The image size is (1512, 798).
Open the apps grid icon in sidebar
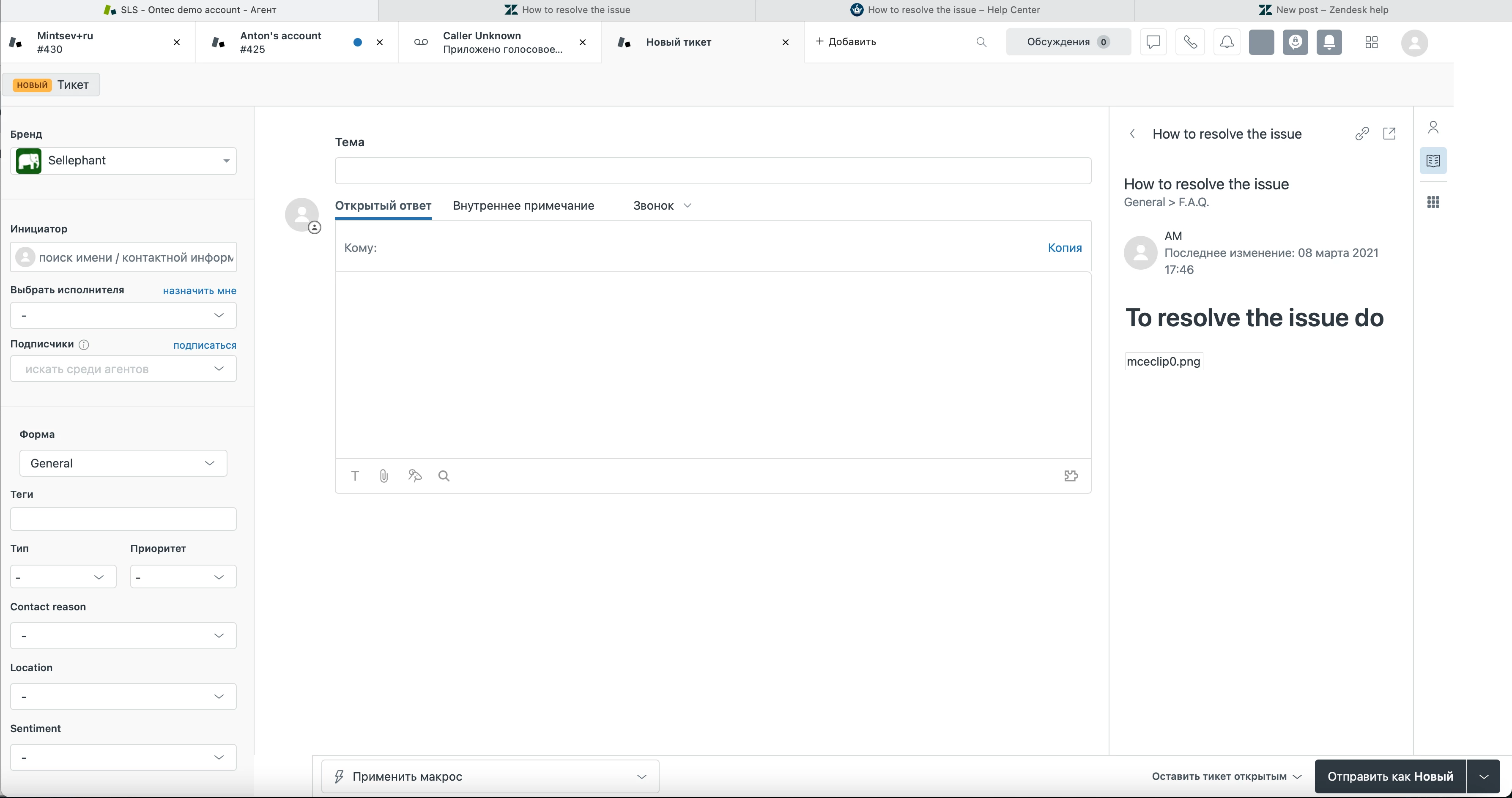tap(1433, 202)
